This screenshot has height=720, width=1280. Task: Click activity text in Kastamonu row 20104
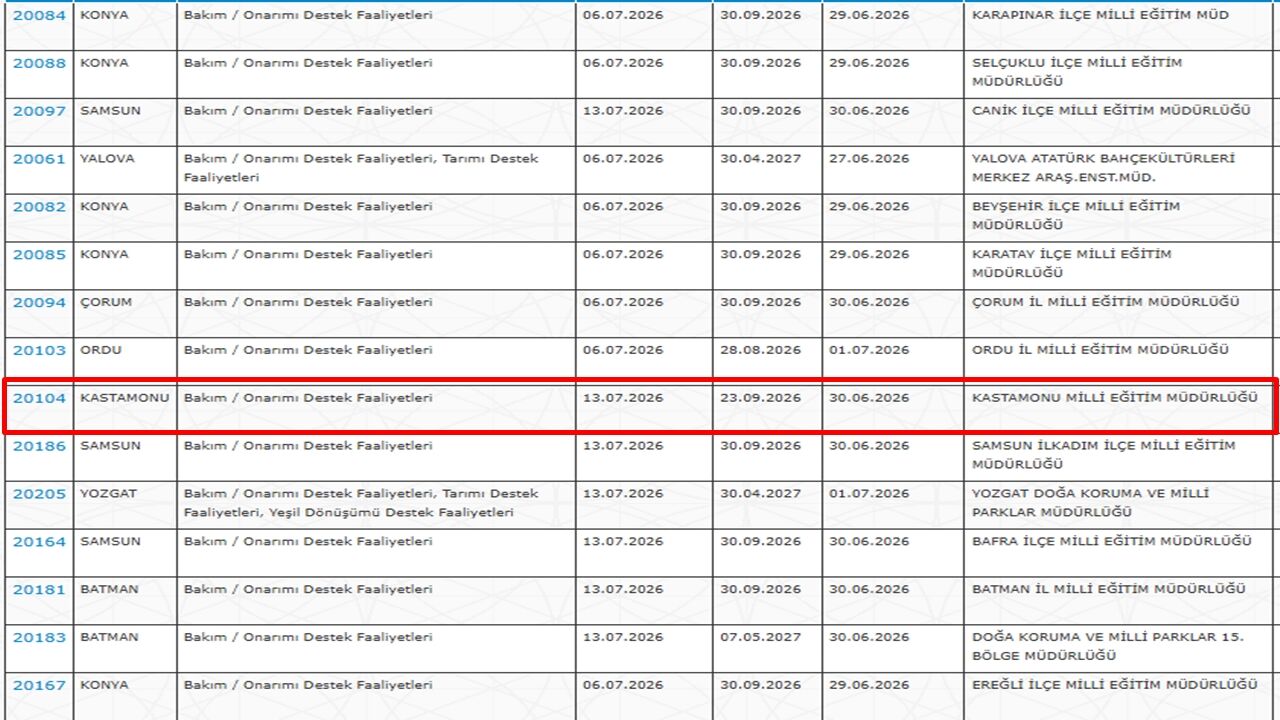(x=308, y=398)
